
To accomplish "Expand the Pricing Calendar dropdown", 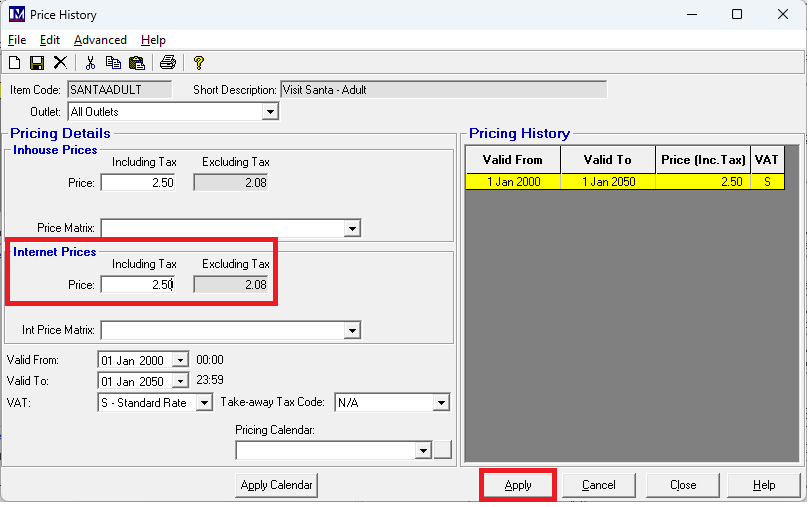I will point(423,451).
